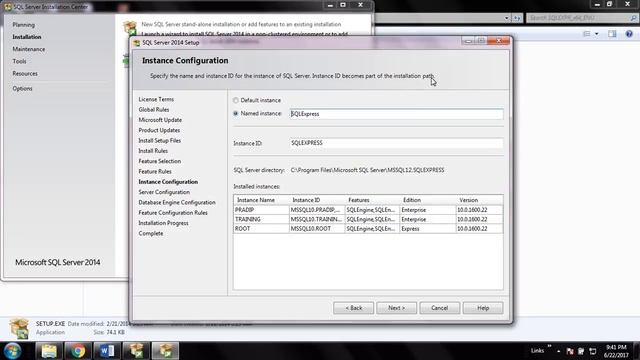640x360 pixels.
Task: Click the Explorer help question mark icon
Action: tap(629, 34)
